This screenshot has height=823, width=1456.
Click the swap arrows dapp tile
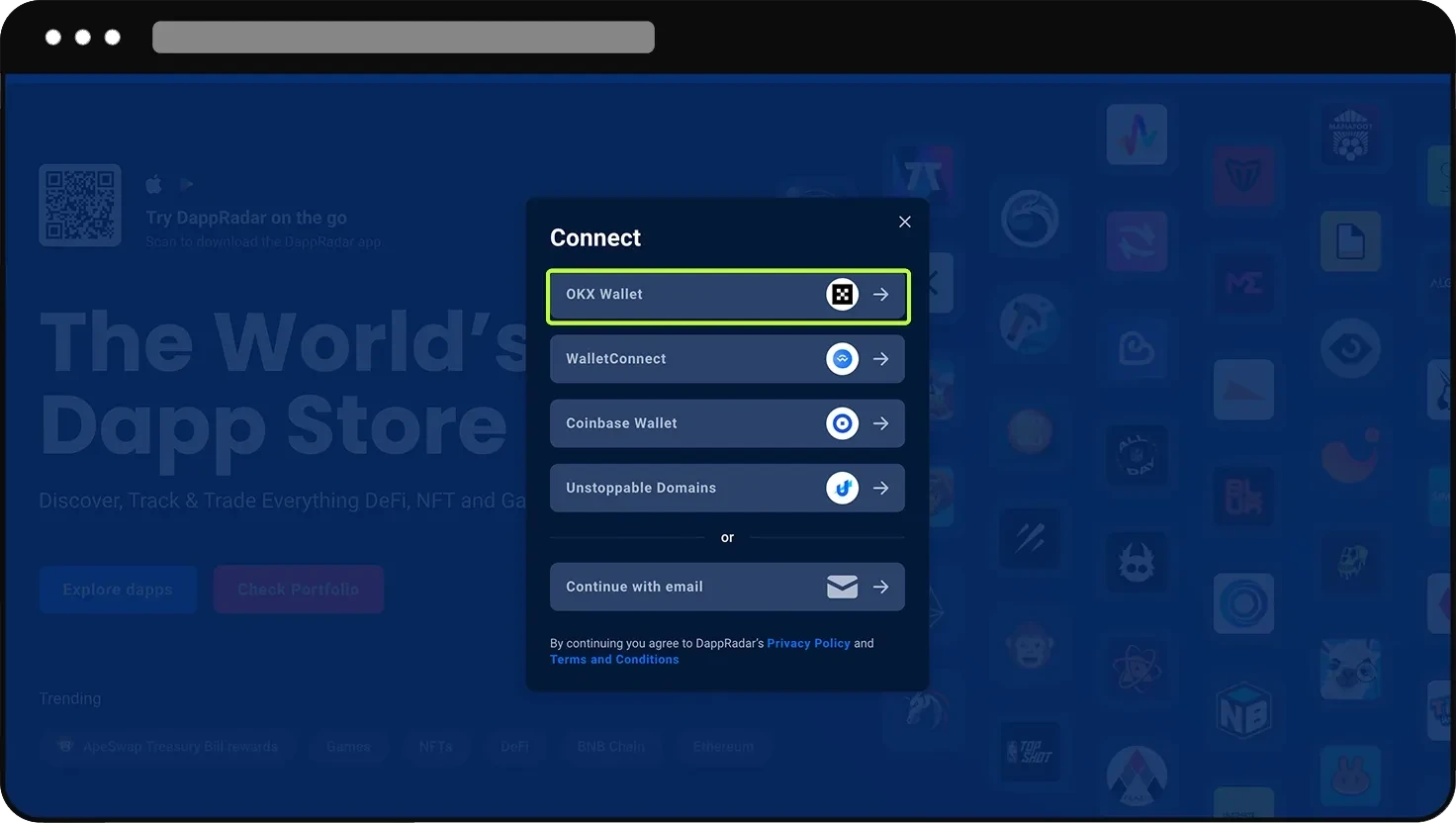tap(1137, 241)
